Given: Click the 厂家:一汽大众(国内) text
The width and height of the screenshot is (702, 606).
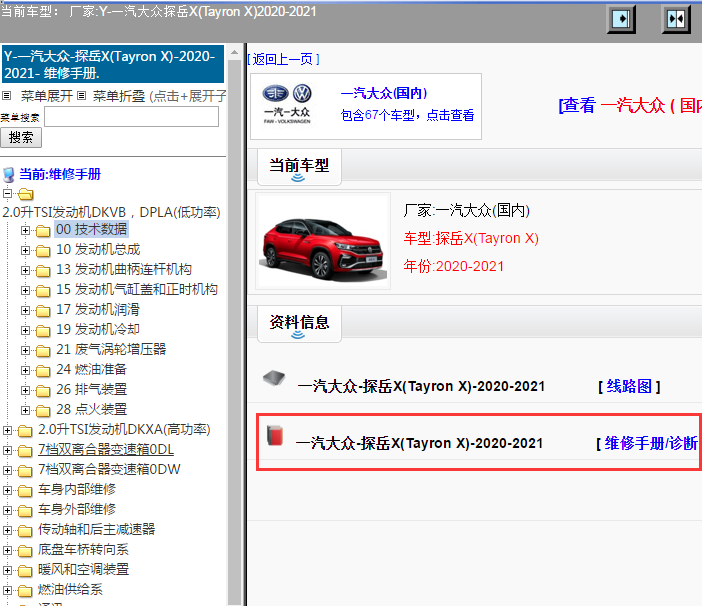Looking at the screenshot, I should [467, 210].
